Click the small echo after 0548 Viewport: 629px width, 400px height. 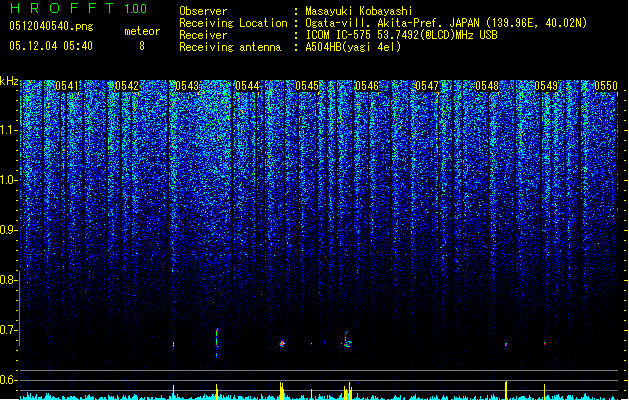pos(506,344)
